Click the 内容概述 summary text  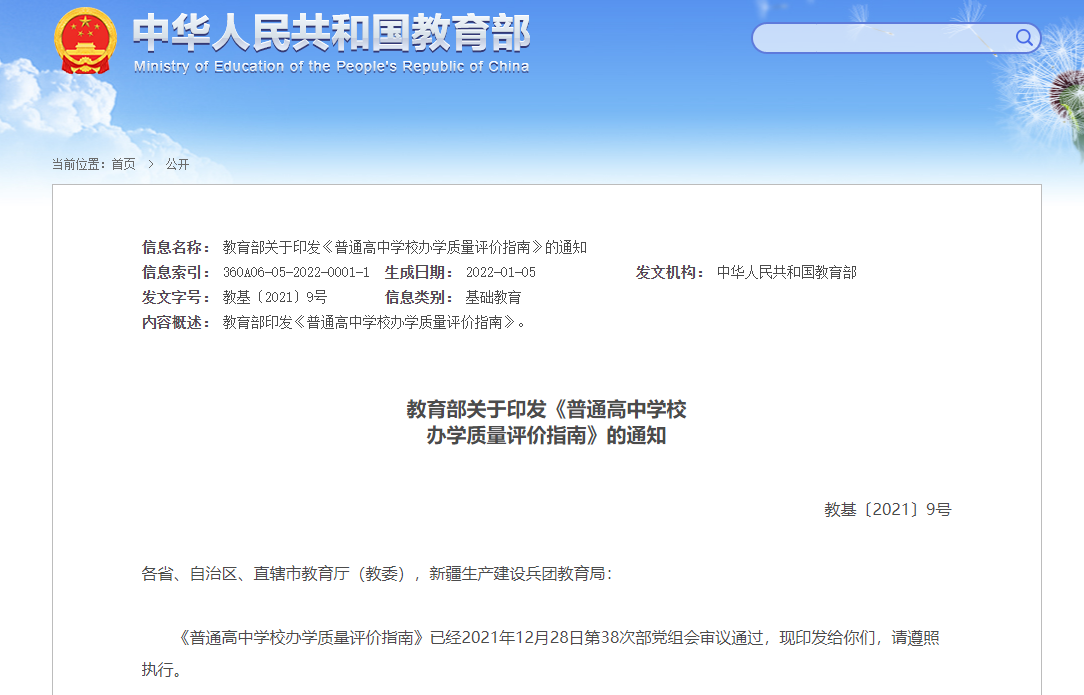(373, 322)
